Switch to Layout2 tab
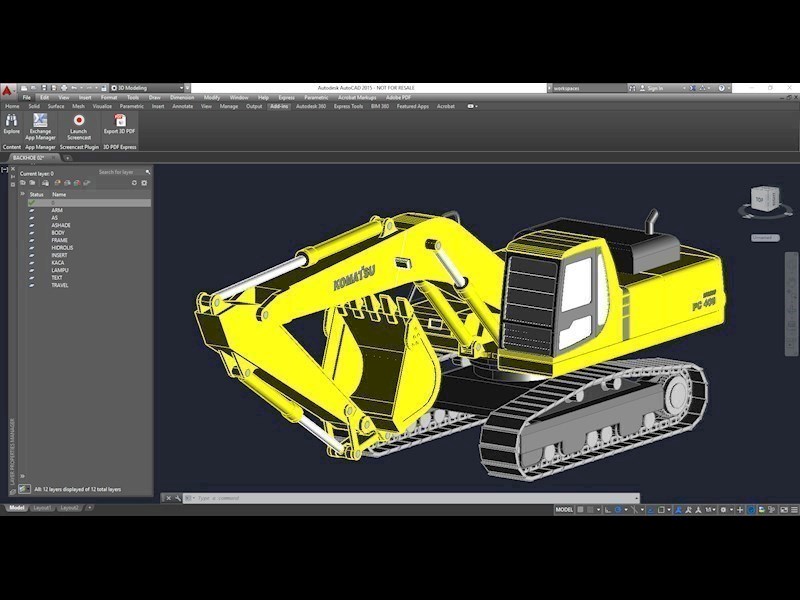Image resolution: width=800 pixels, height=600 pixels. 69,508
